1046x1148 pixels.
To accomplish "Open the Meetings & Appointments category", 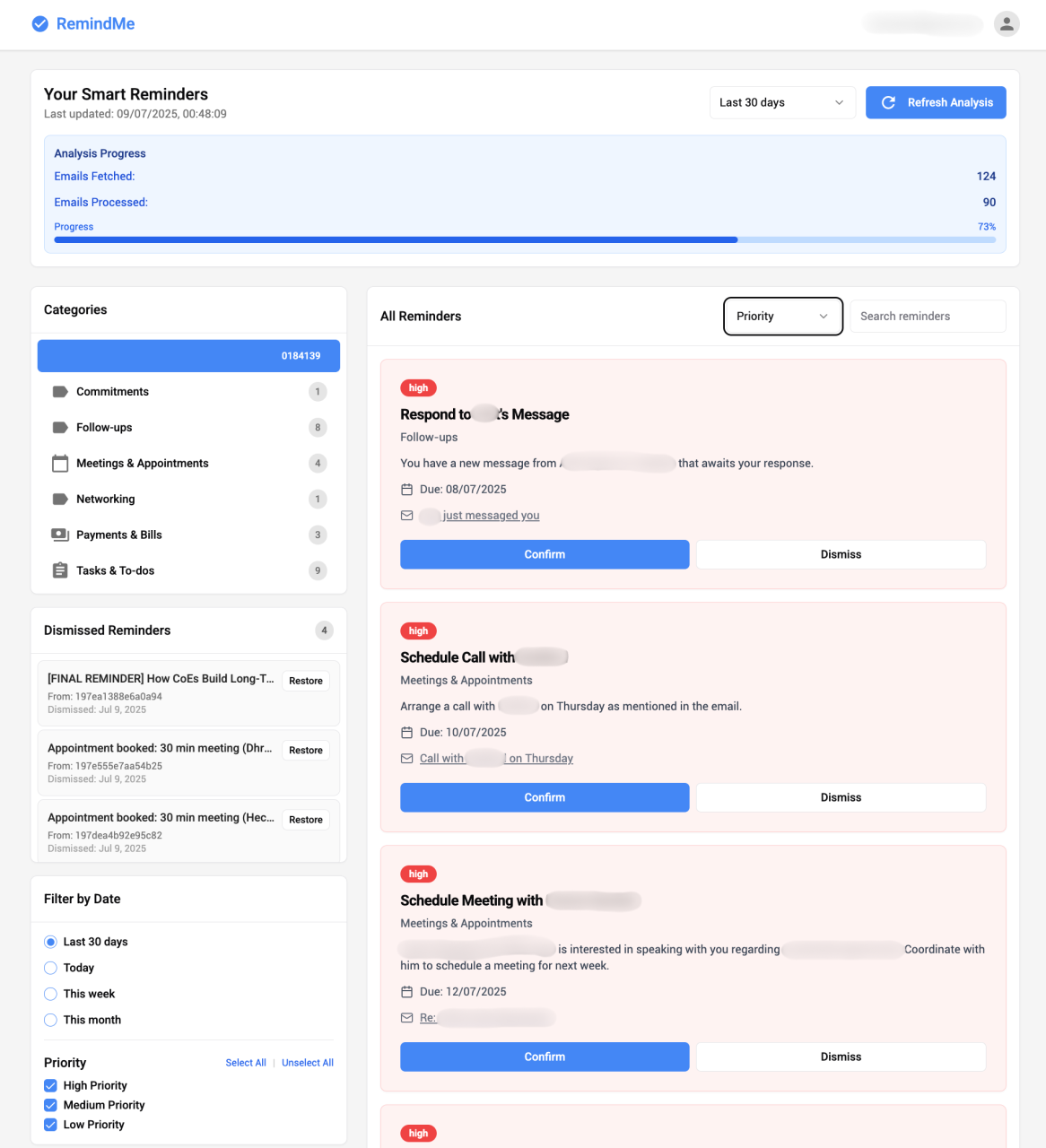I will [x=188, y=464].
